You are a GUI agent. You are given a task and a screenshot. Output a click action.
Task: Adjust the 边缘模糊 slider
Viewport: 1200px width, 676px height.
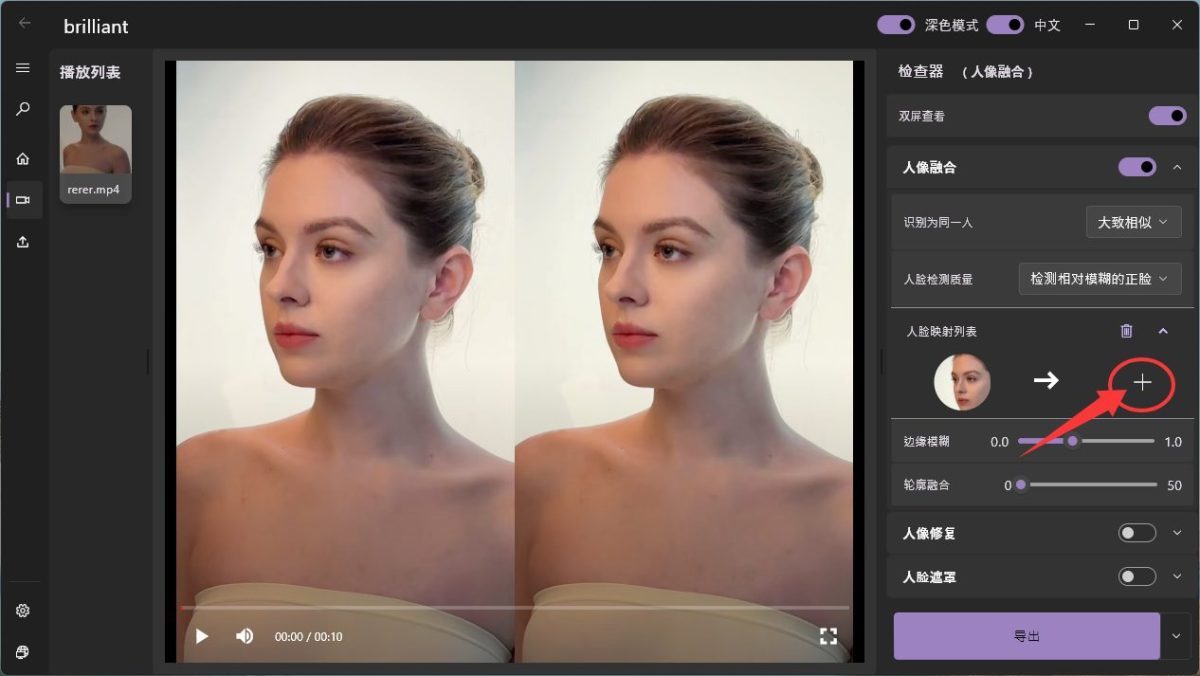pyautogui.click(x=1086, y=441)
